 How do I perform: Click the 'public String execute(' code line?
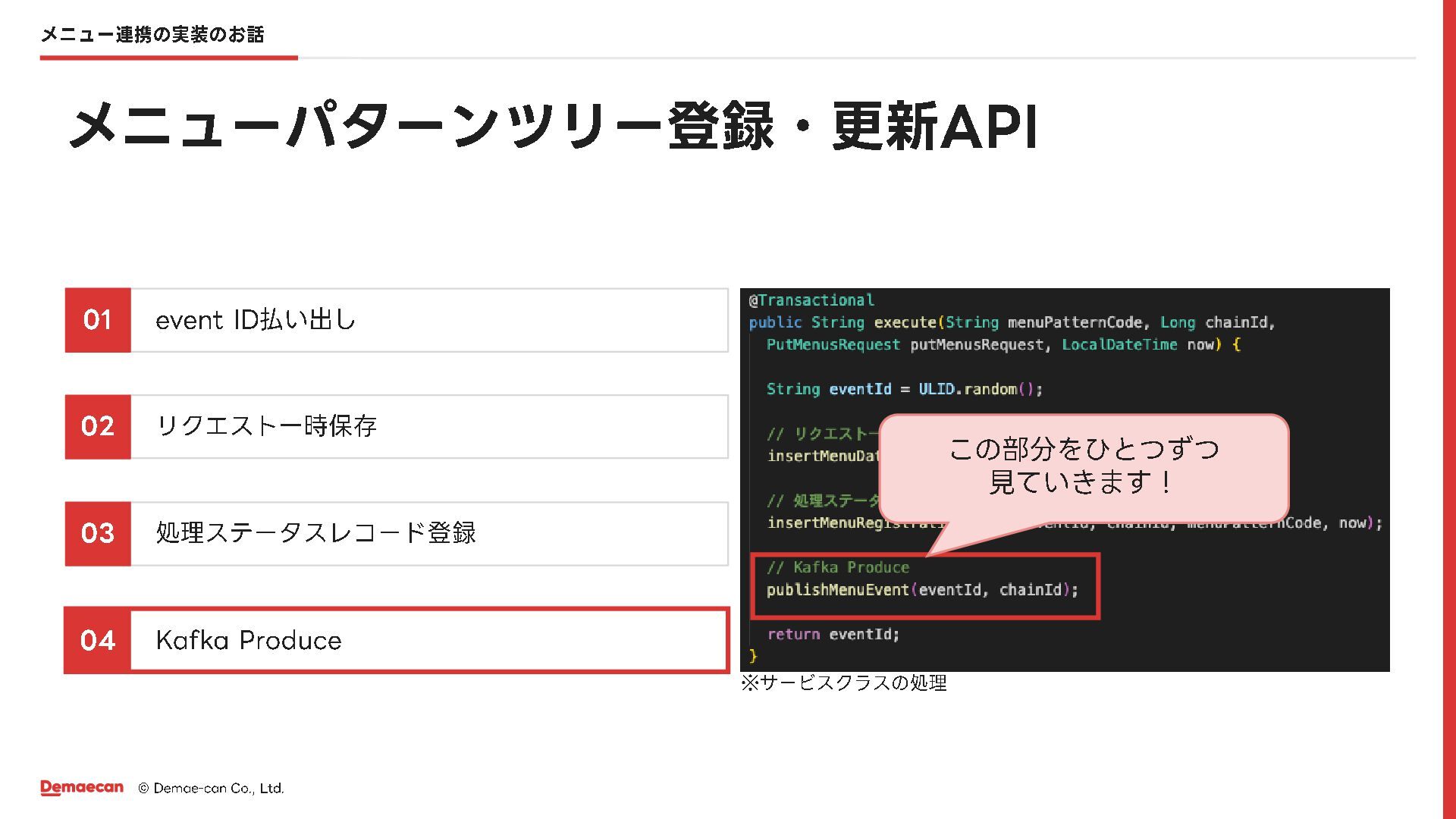(1012, 322)
